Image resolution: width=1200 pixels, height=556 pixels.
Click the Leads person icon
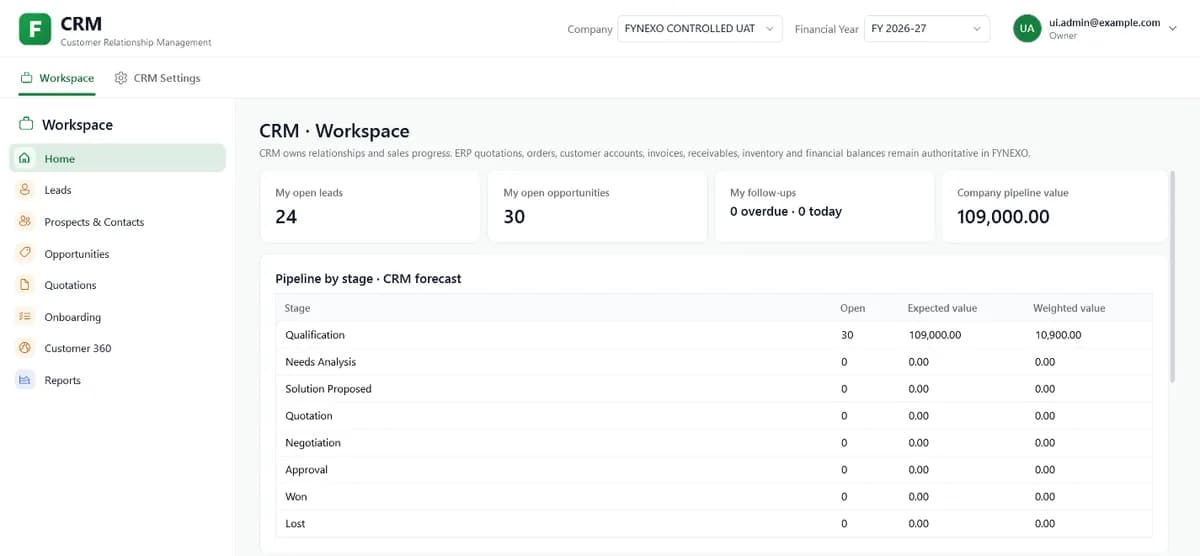point(25,190)
